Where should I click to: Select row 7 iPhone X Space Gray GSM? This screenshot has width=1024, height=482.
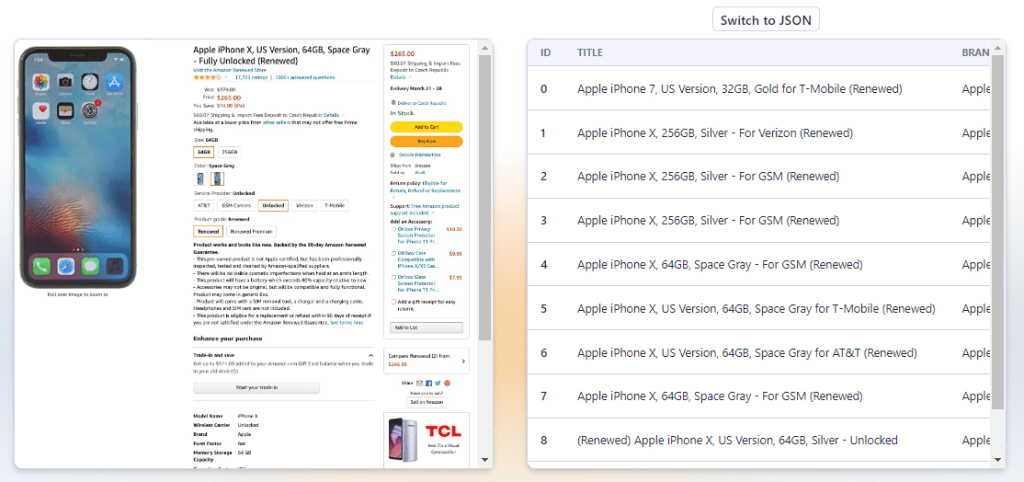[x=758, y=396]
